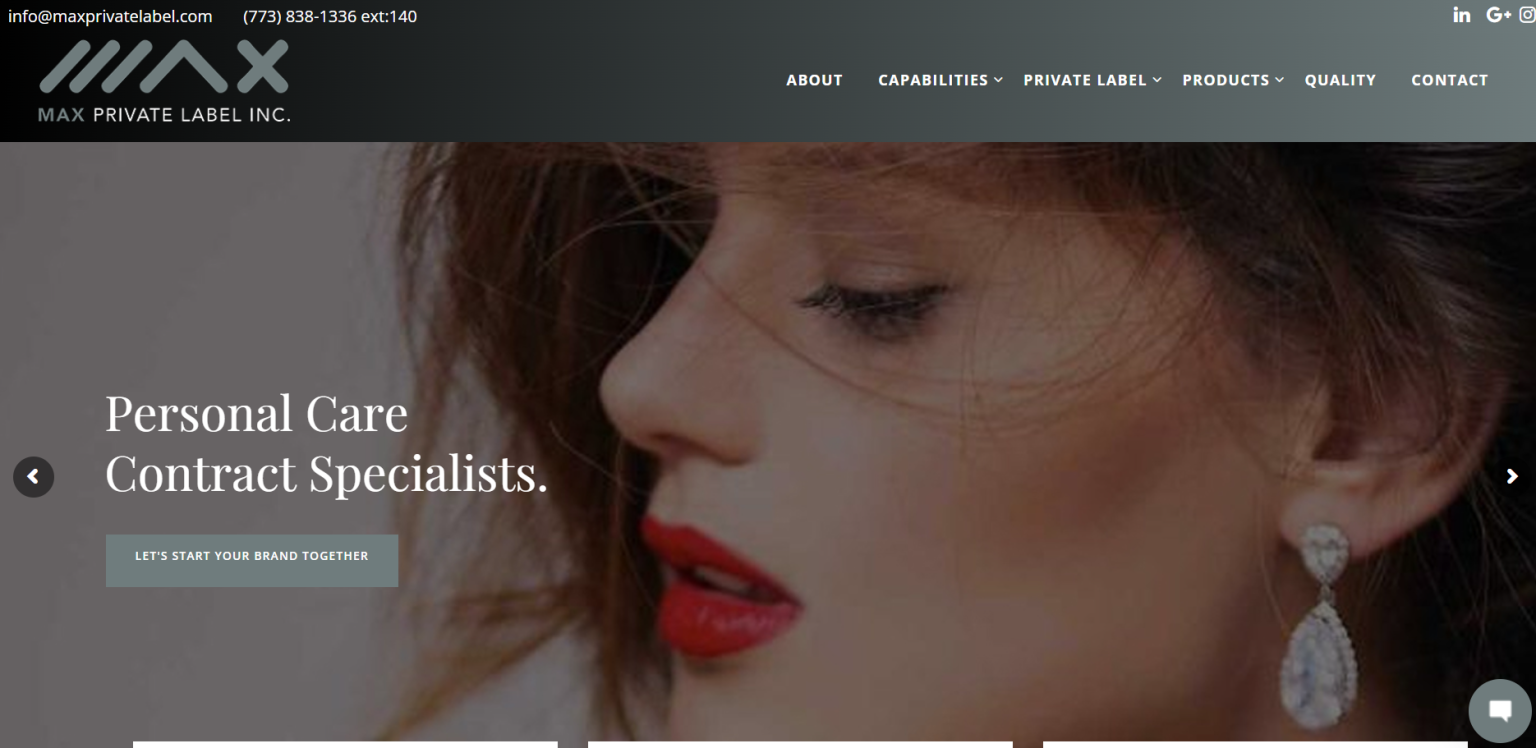Screen dimensions: 1536x748
Task: Expand the Capabilities dropdown chevron
Action: (998, 80)
